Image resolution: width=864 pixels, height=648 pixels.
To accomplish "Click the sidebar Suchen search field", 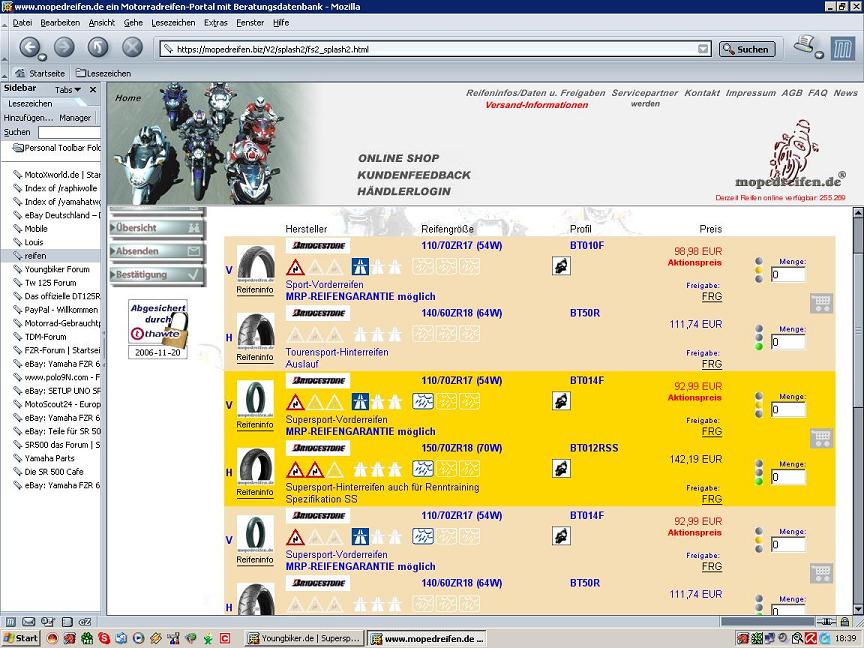I will 69,132.
